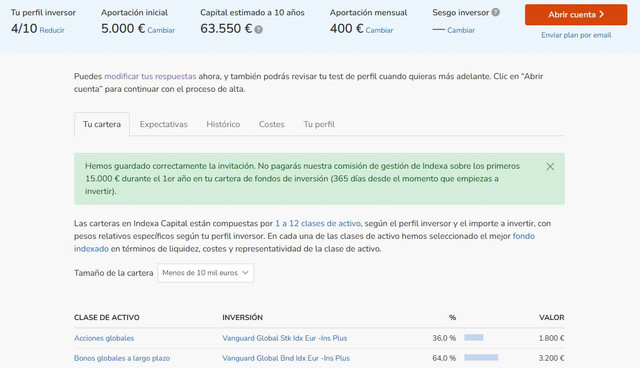This screenshot has width=640, height=368.
Task: Click the 3.200 € value cell
Action: tap(551, 358)
